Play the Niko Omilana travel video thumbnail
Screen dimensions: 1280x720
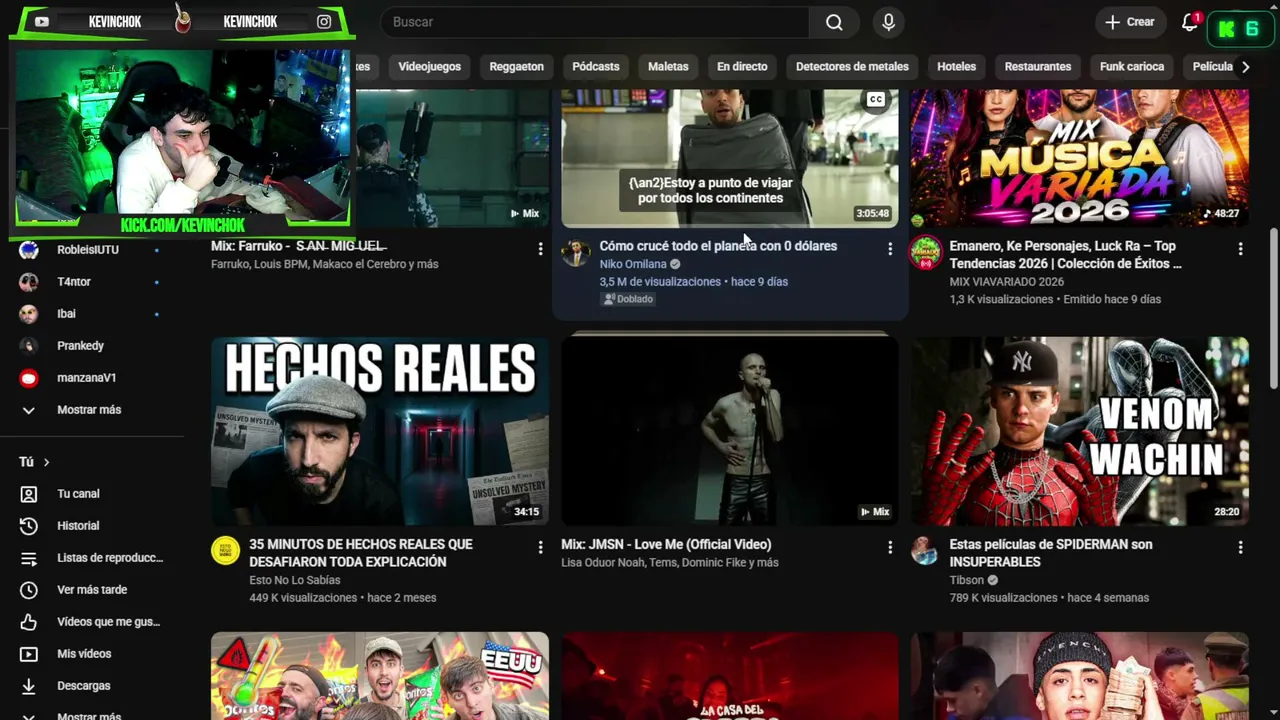[730, 158]
